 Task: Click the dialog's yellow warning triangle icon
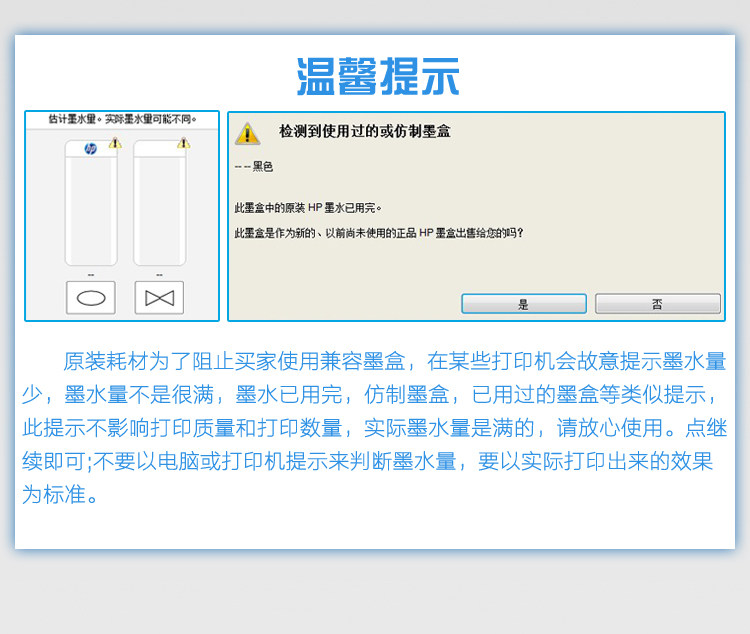point(247,133)
